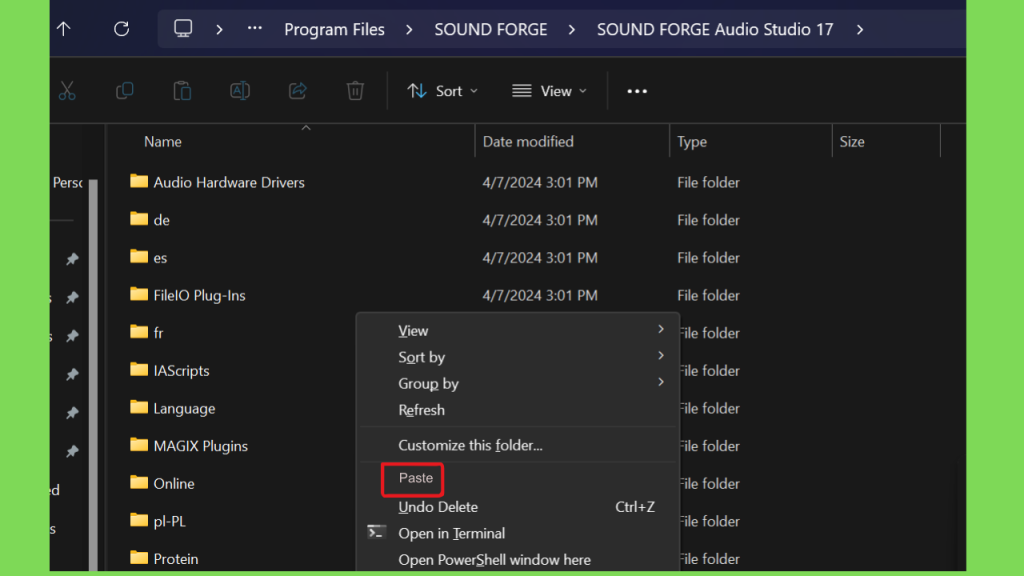Select the Language folder icon
The image size is (1024, 576).
coord(138,407)
